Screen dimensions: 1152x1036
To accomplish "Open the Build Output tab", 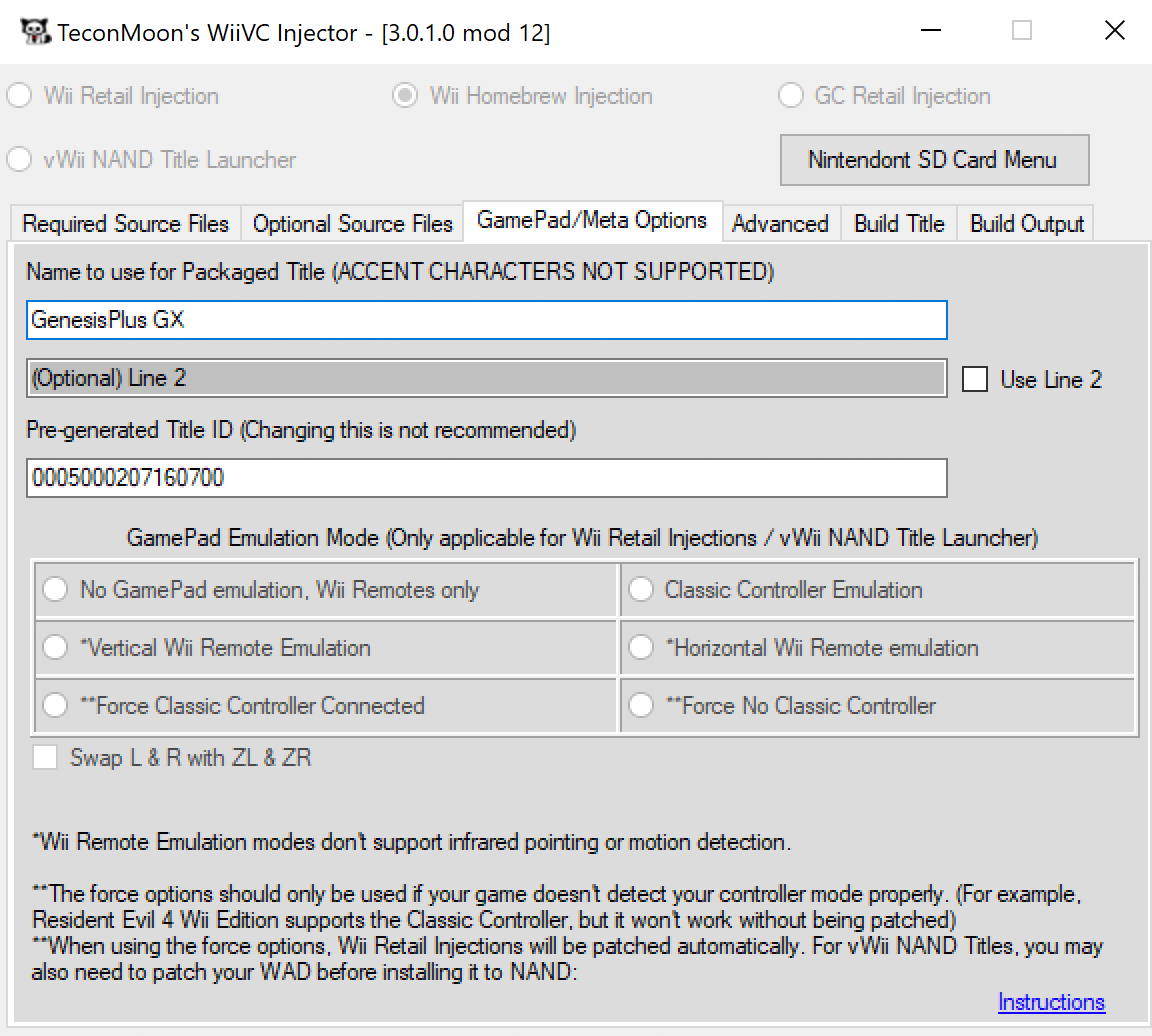I will pyautogui.click(x=1026, y=223).
